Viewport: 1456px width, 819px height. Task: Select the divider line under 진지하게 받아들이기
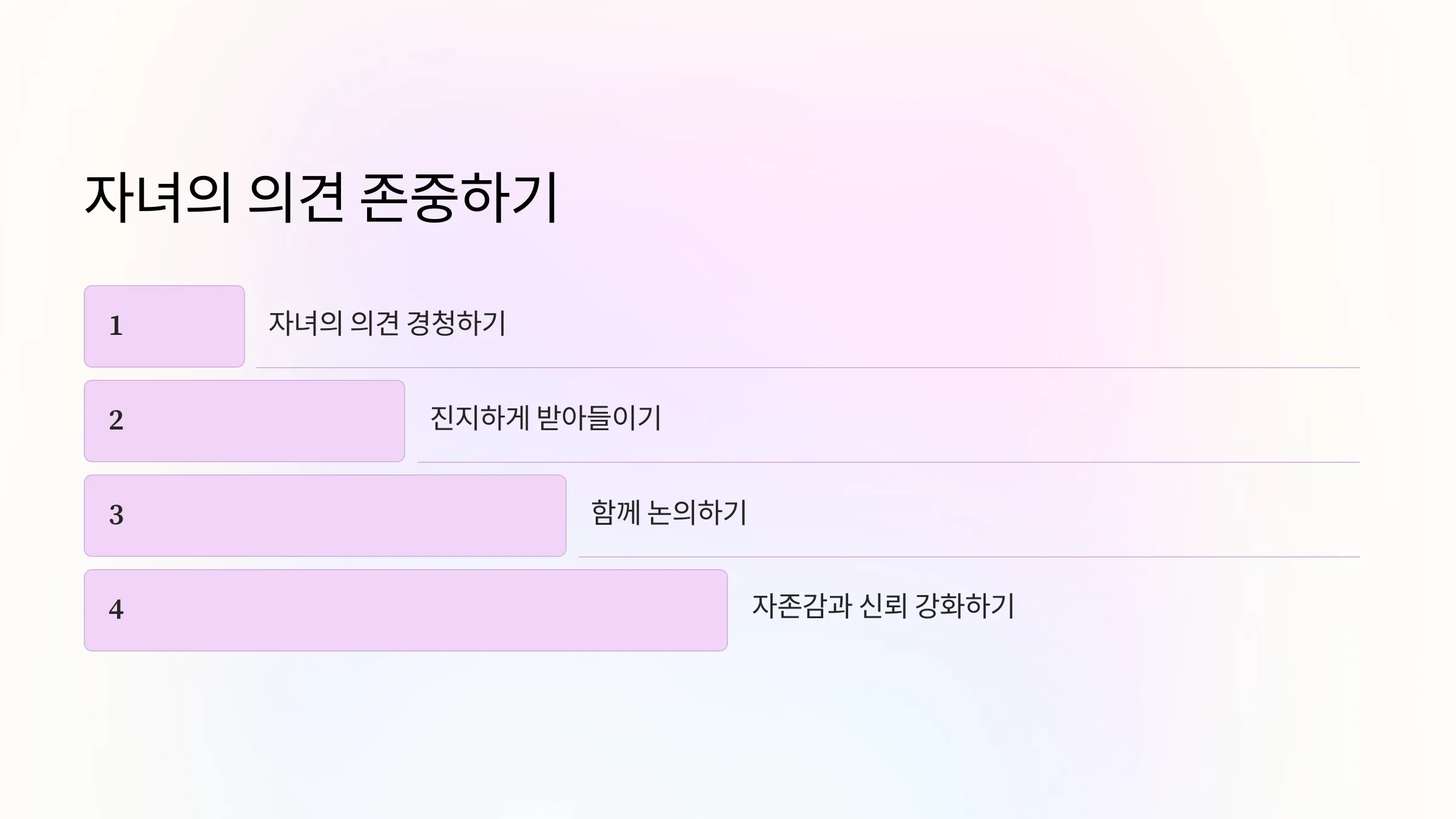pyautogui.click(x=889, y=462)
